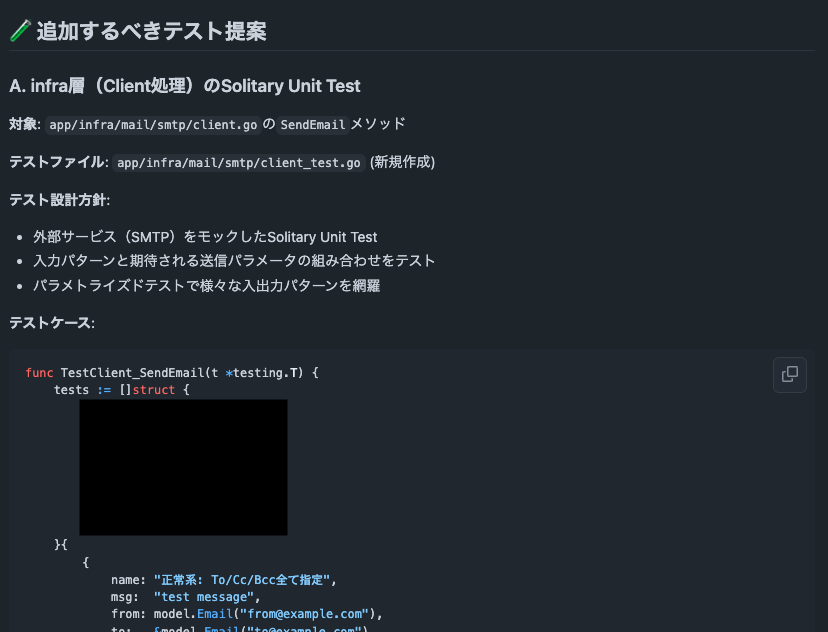The height and width of the screenshot is (632, 828).
Task: Click code line 'from: model.Email("from@example.com"),'
Action: click(x=247, y=614)
